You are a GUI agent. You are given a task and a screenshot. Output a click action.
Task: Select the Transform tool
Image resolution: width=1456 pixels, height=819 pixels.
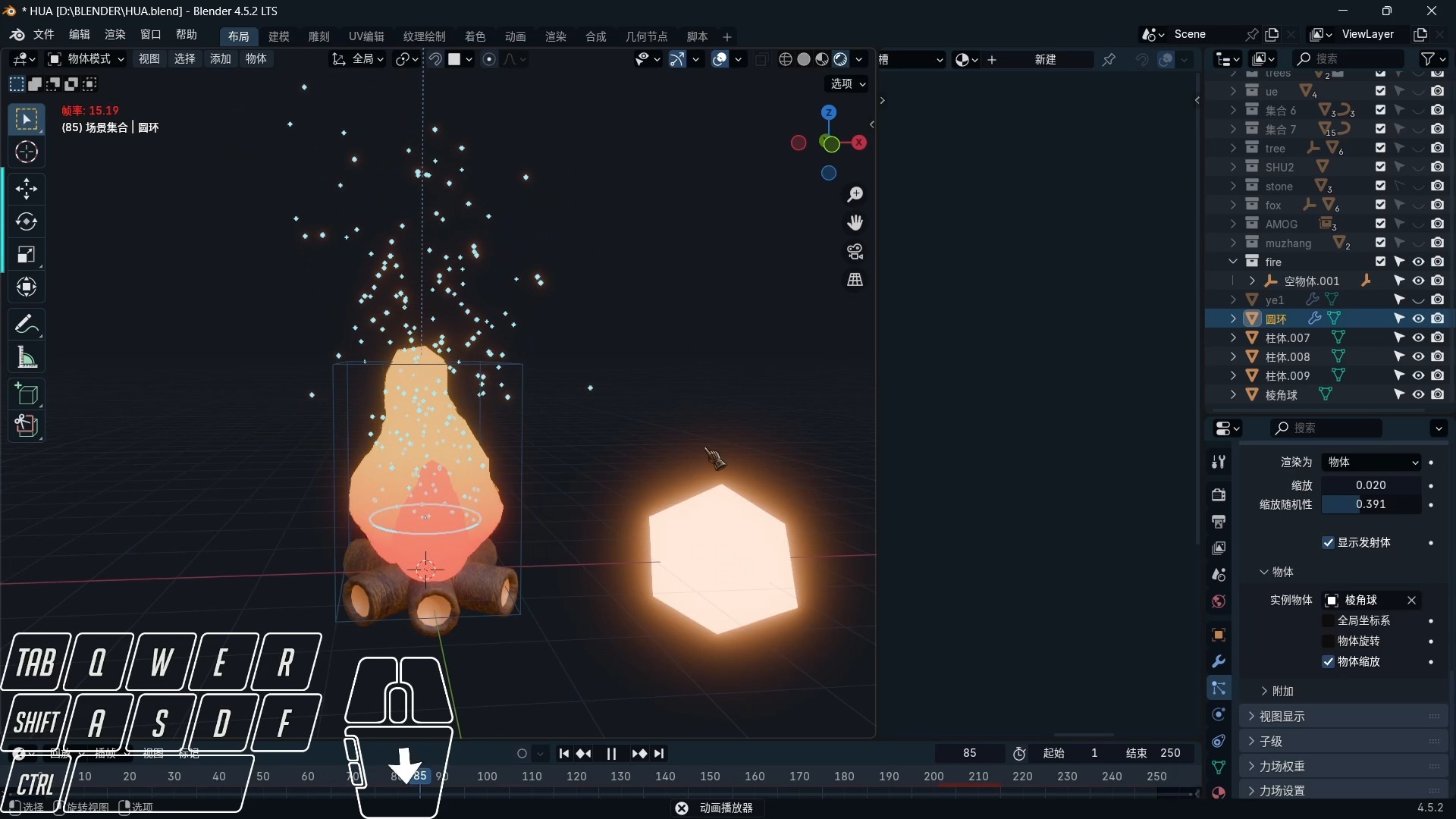coord(27,287)
